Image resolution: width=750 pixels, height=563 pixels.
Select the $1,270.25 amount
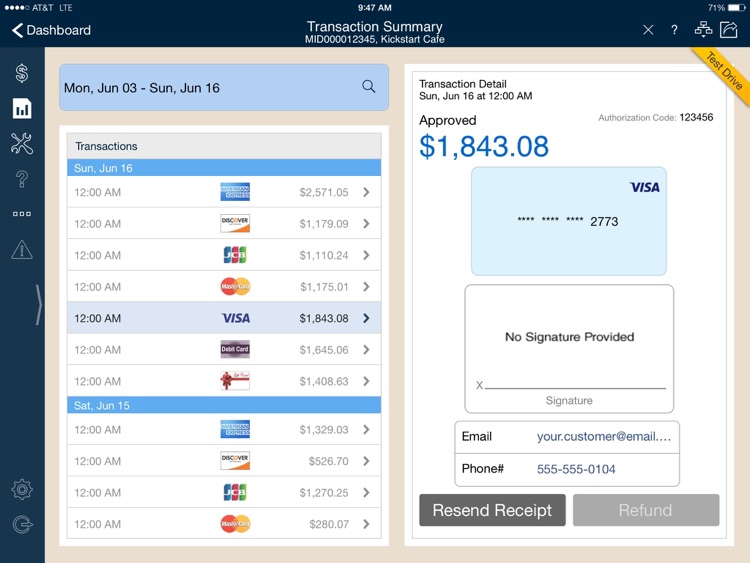[x=324, y=493]
